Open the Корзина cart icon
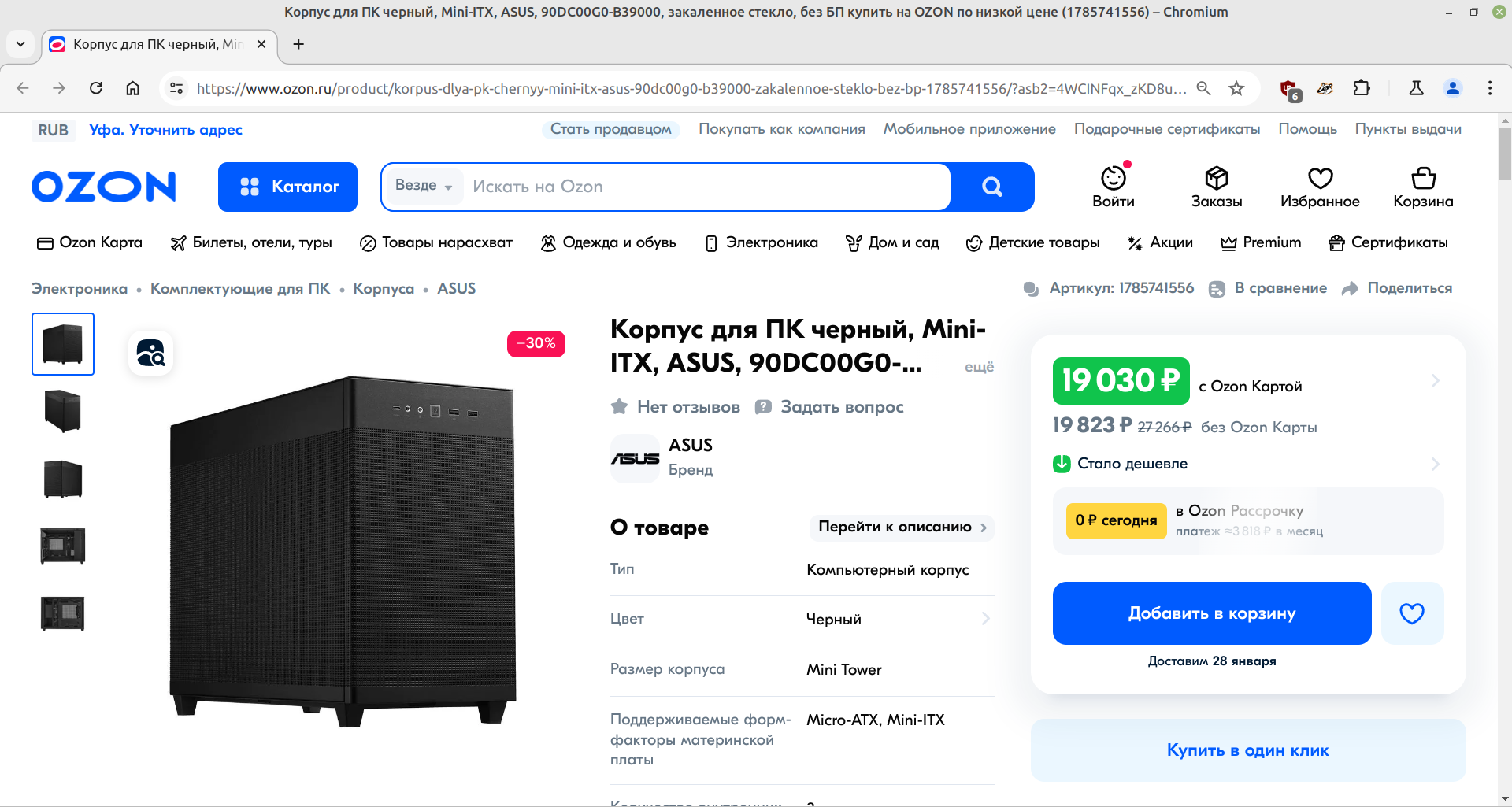 coord(1423,179)
